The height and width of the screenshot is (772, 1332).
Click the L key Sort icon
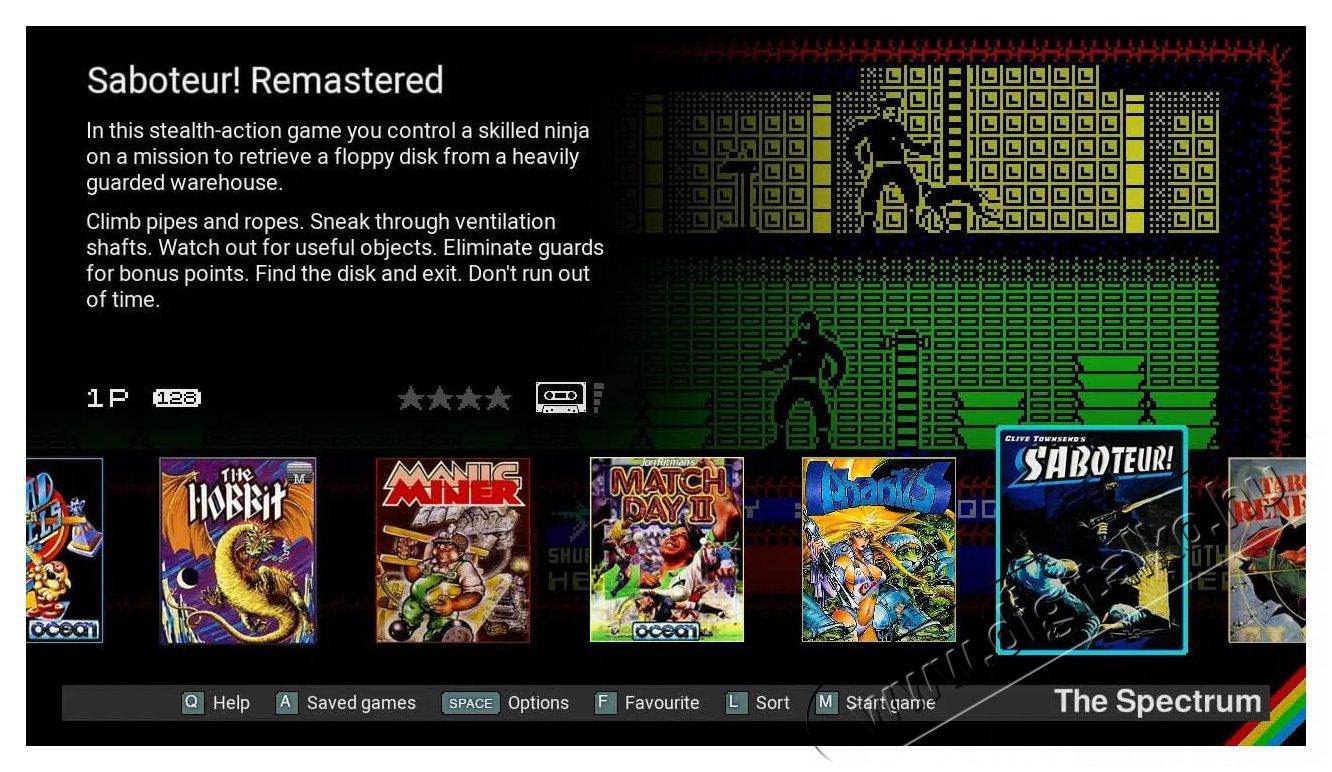tap(736, 703)
